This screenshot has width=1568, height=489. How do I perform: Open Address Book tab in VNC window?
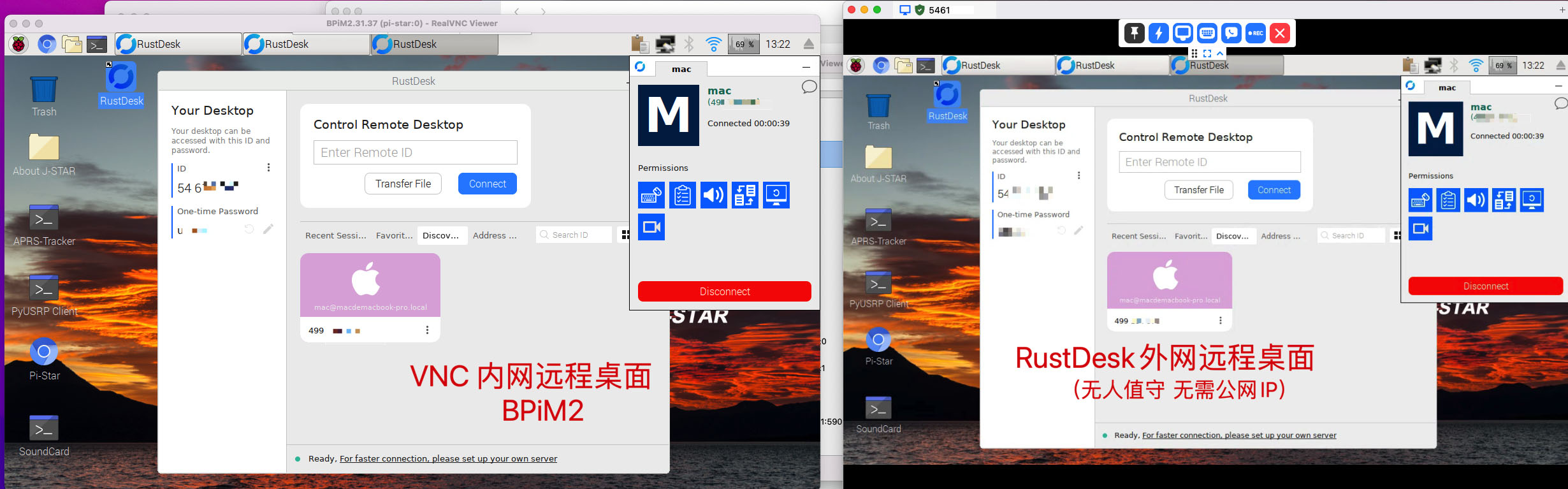click(x=495, y=235)
